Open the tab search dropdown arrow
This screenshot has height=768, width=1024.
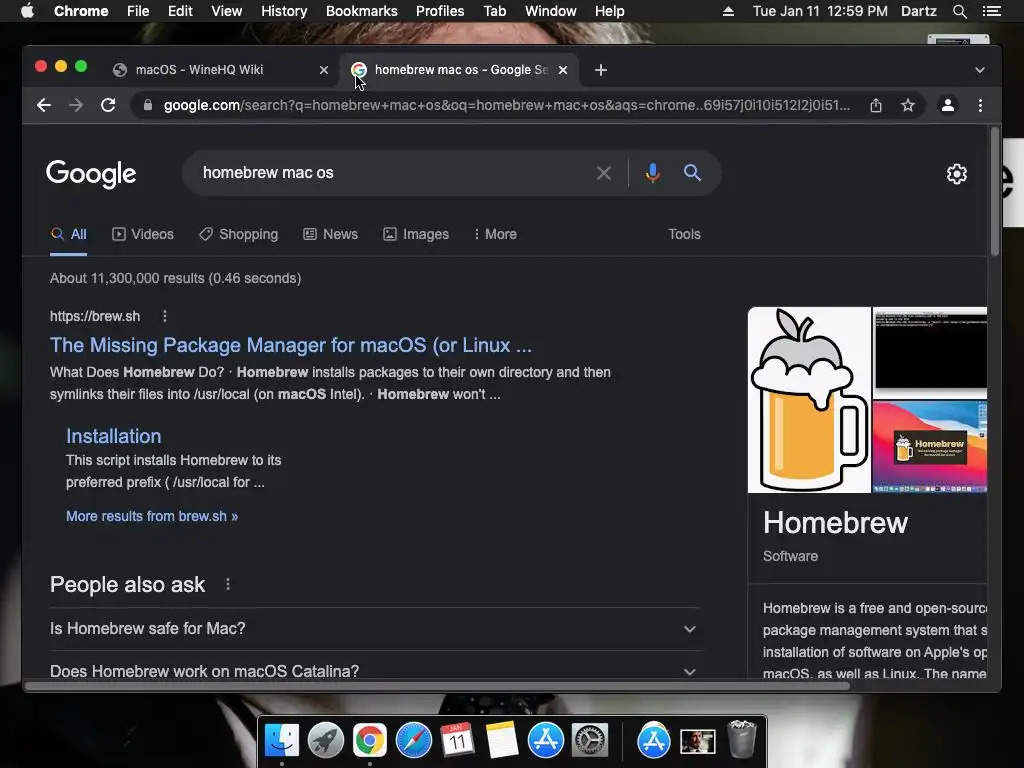tap(980, 70)
